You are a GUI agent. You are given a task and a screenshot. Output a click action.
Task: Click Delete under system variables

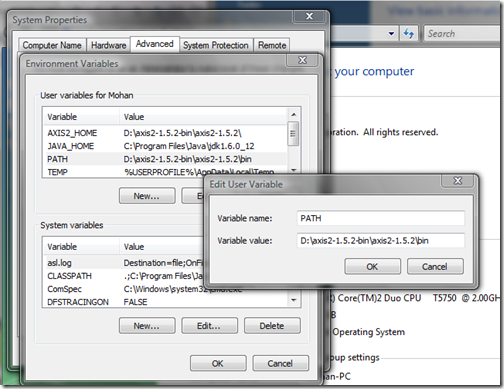(x=272, y=326)
